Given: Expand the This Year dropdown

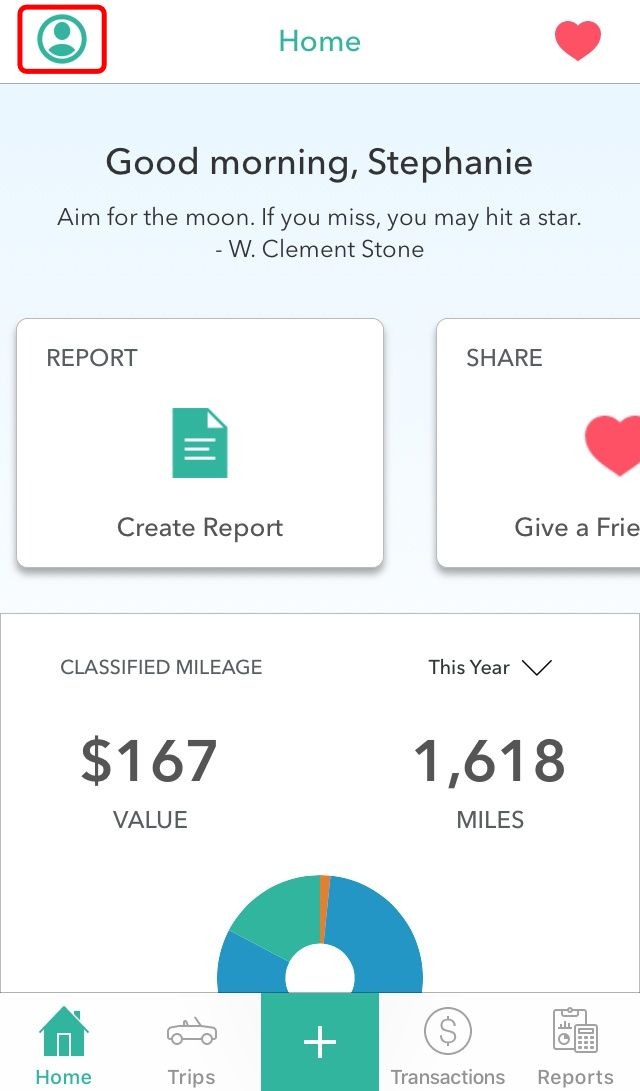Looking at the screenshot, I should (x=490, y=667).
